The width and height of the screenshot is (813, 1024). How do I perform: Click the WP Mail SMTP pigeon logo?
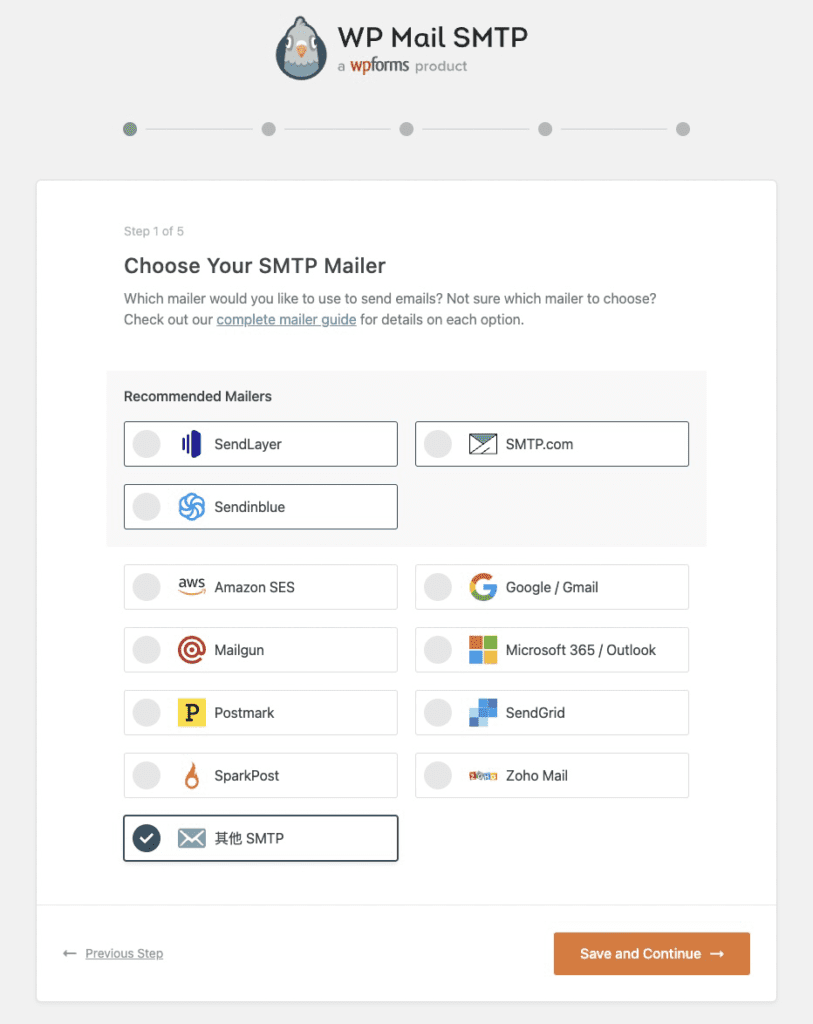(x=302, y=48)
